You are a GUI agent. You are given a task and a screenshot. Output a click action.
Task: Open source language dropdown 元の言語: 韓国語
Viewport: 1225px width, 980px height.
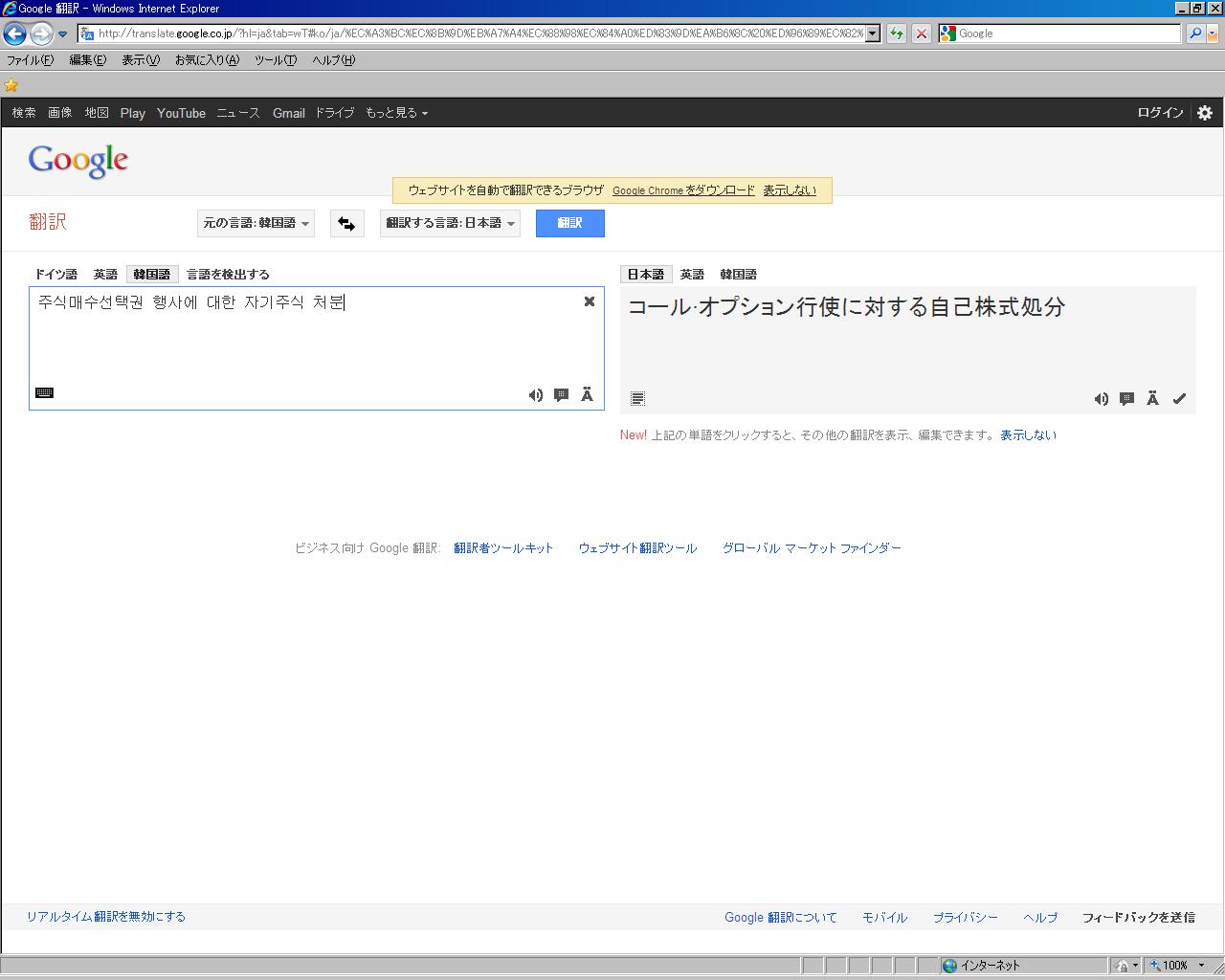point(256,223)
